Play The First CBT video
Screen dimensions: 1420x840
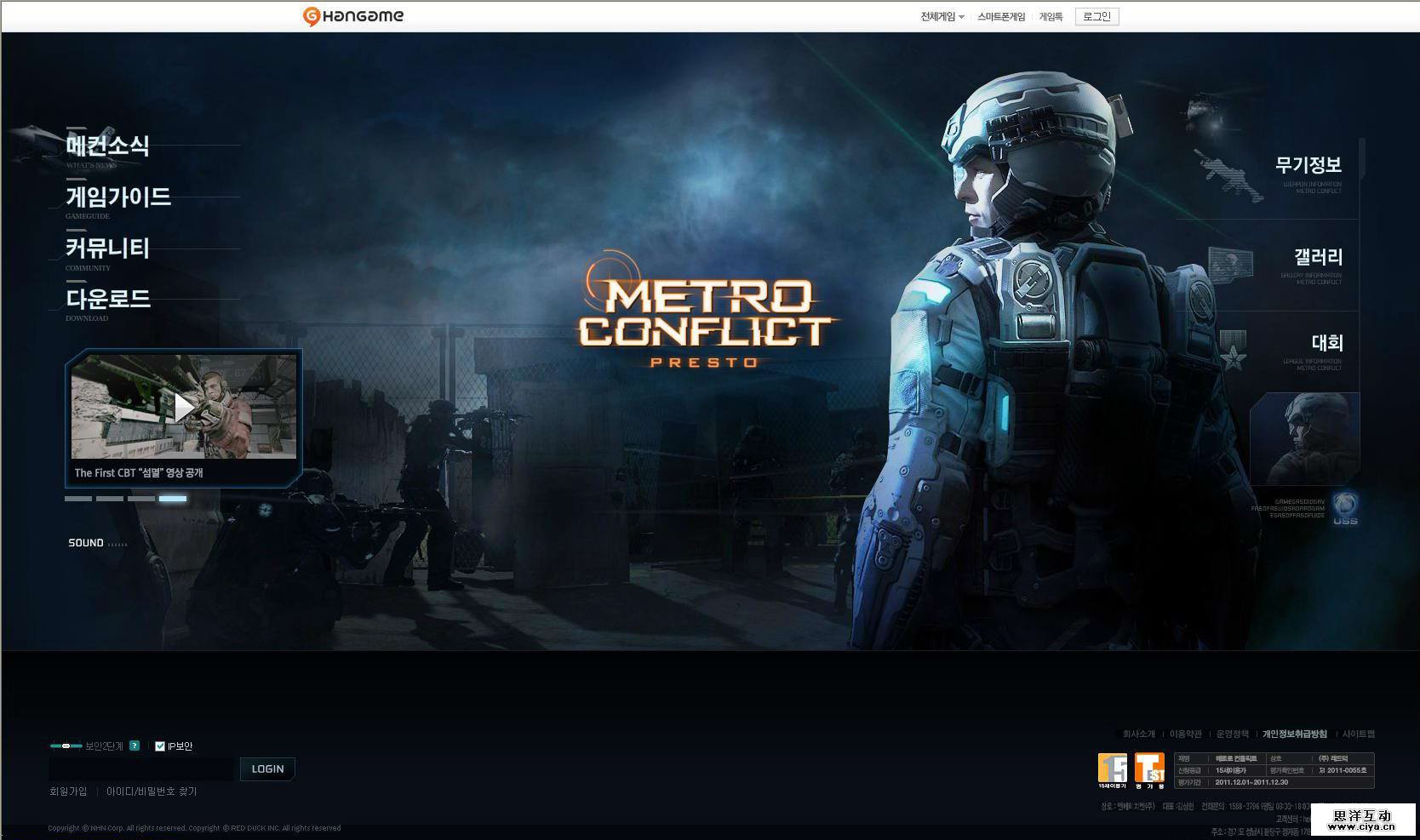point(184,405)
